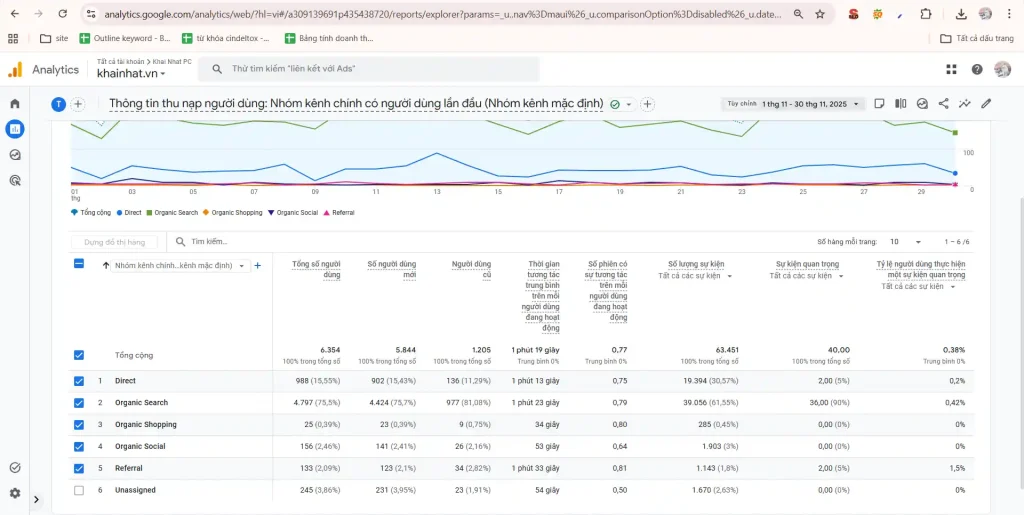
Task: Click the browser address bar URL
Action: coord(444,14)
